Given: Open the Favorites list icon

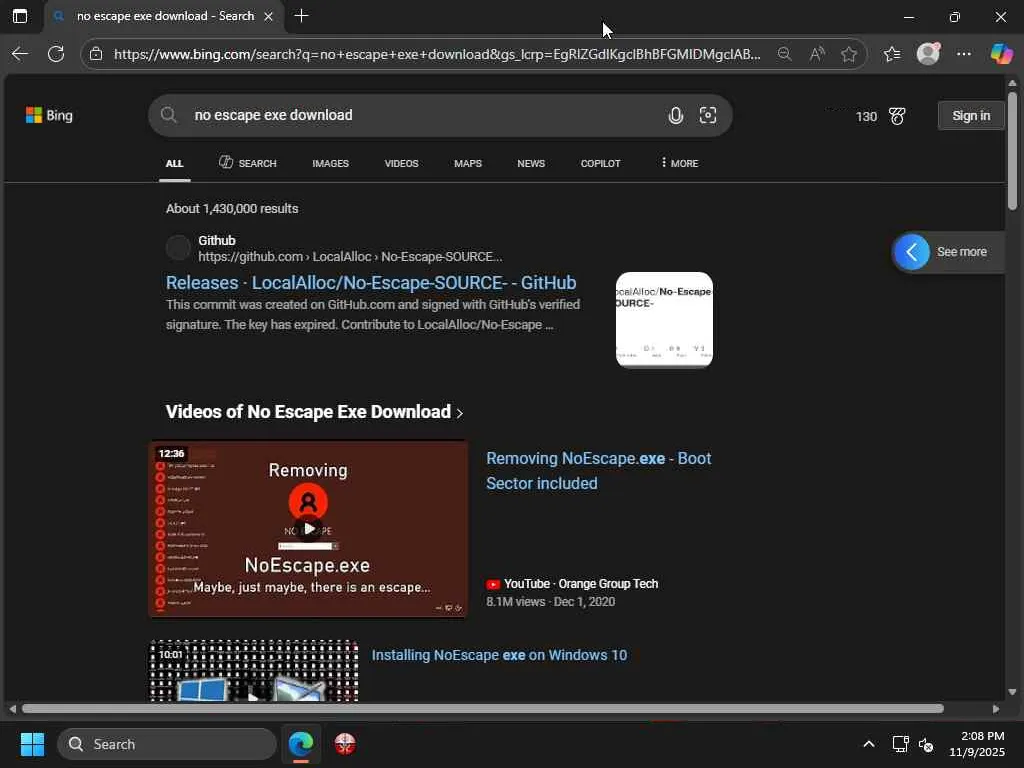Looking at the screenshot, I should coord(892,54).
